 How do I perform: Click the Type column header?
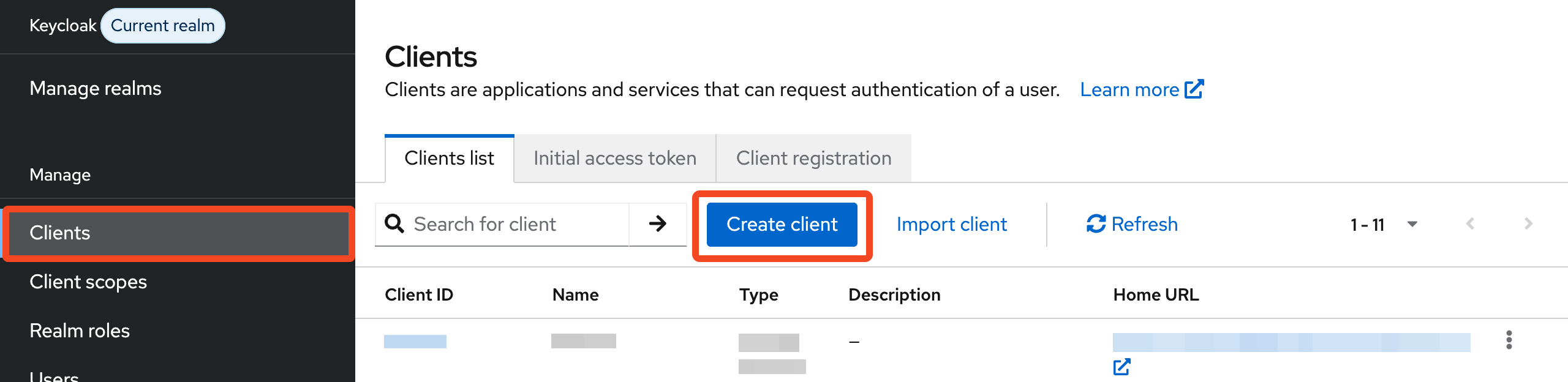point(759,295)
